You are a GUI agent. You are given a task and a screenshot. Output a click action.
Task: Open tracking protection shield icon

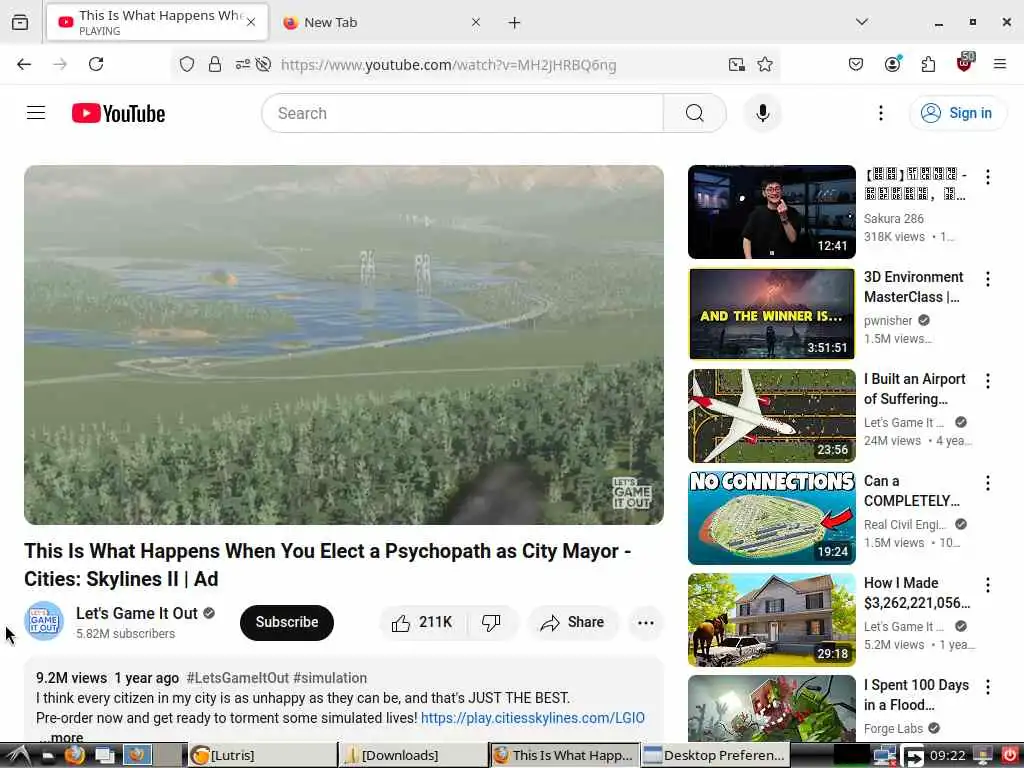(x=187, y=64)
